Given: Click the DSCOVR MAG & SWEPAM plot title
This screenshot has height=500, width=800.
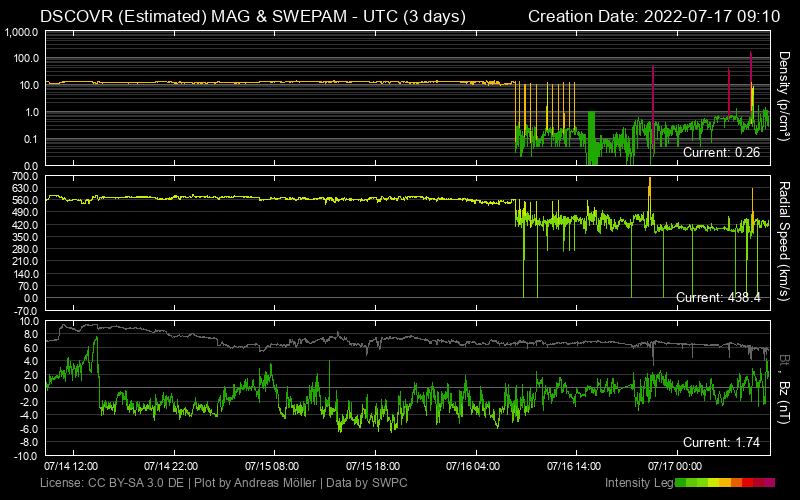Looking at the screenshot, I should pos(253,16).
